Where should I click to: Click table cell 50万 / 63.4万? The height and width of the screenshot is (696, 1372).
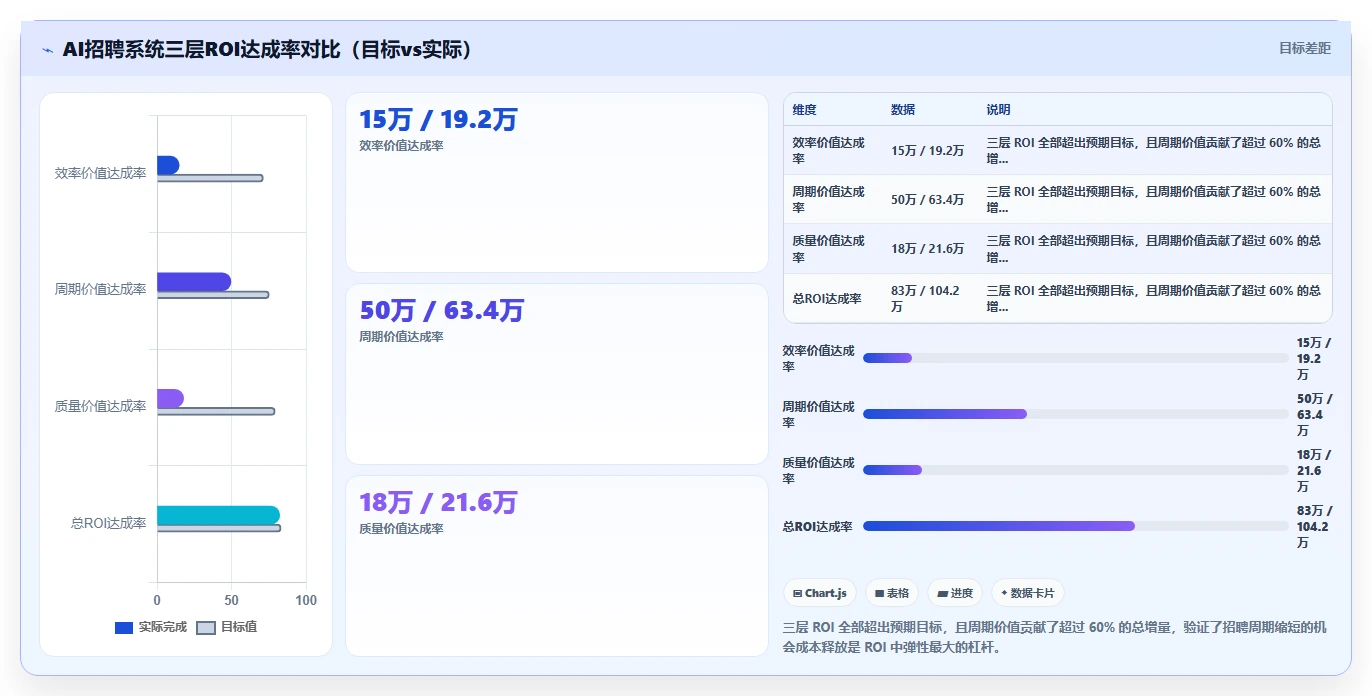point(928,200)
